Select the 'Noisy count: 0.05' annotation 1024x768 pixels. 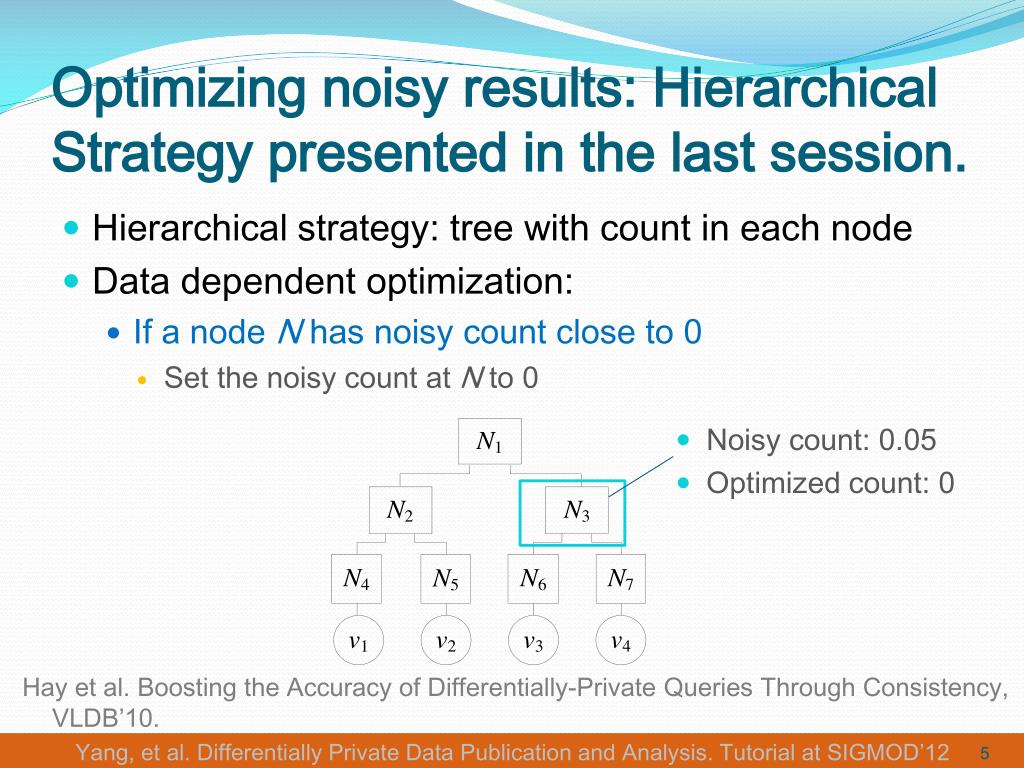click(x=821, y=440)
